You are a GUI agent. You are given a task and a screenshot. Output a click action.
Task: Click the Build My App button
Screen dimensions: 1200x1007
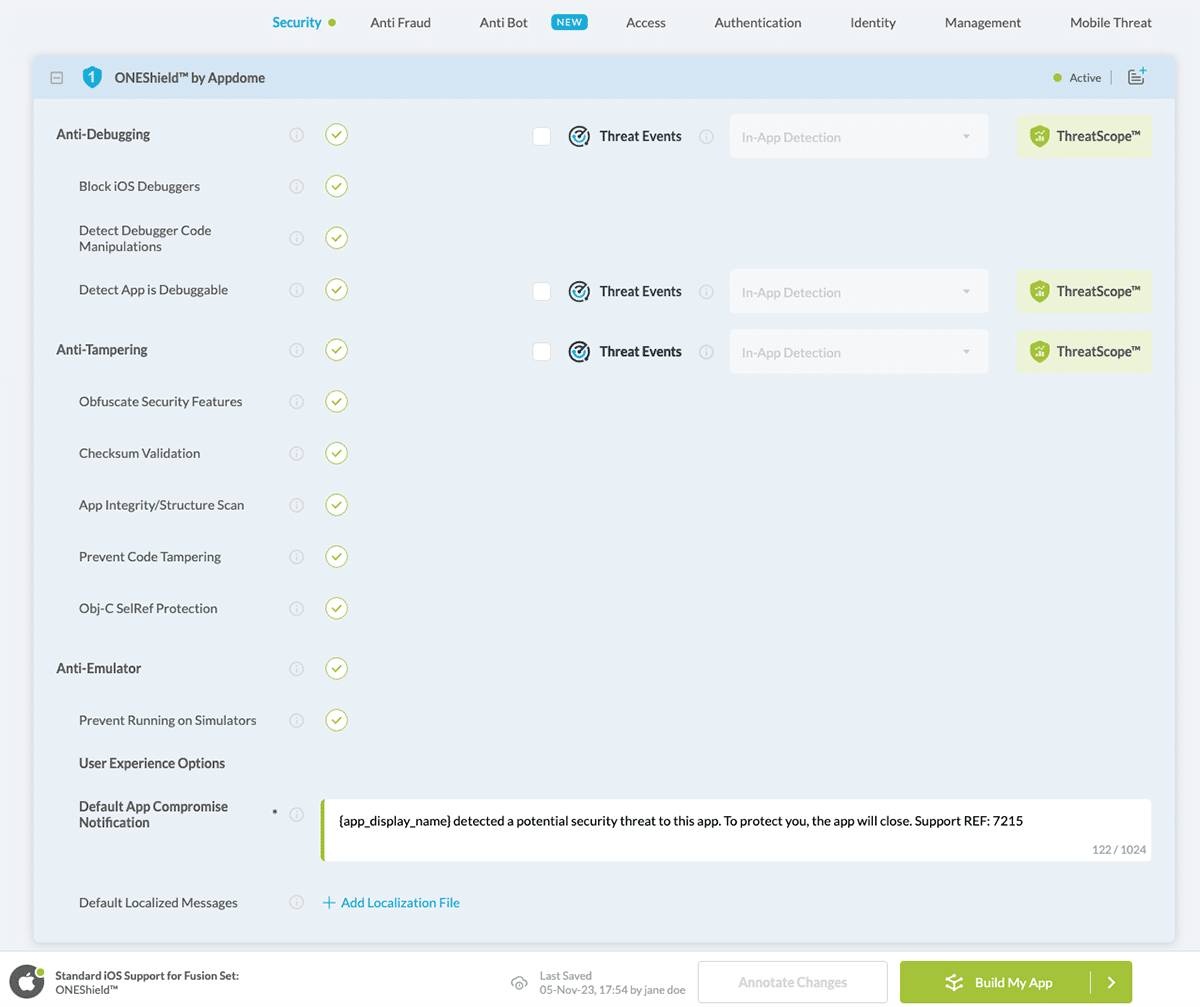tap(996, 982)
